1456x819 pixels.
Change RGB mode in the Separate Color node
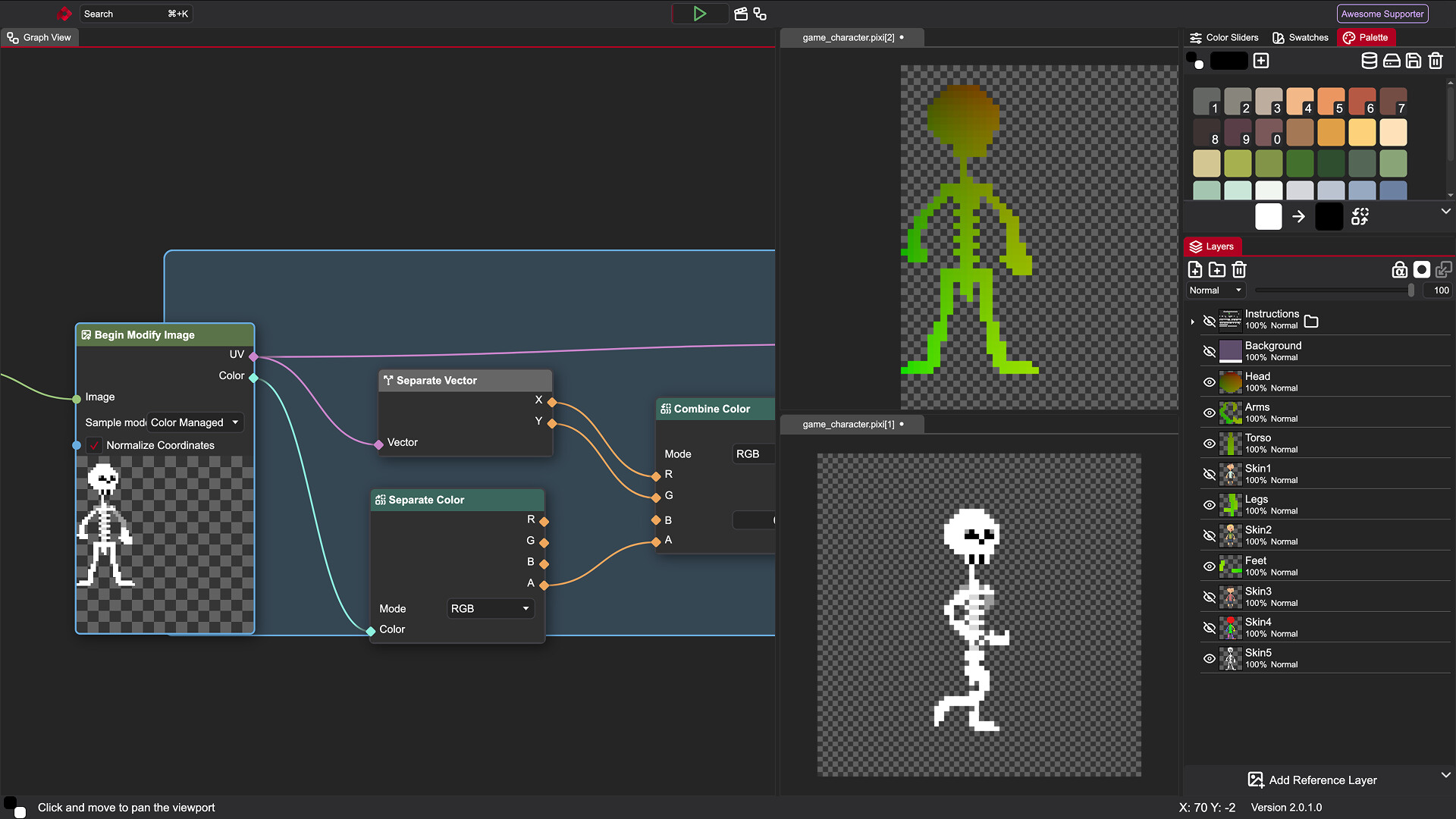489,608
